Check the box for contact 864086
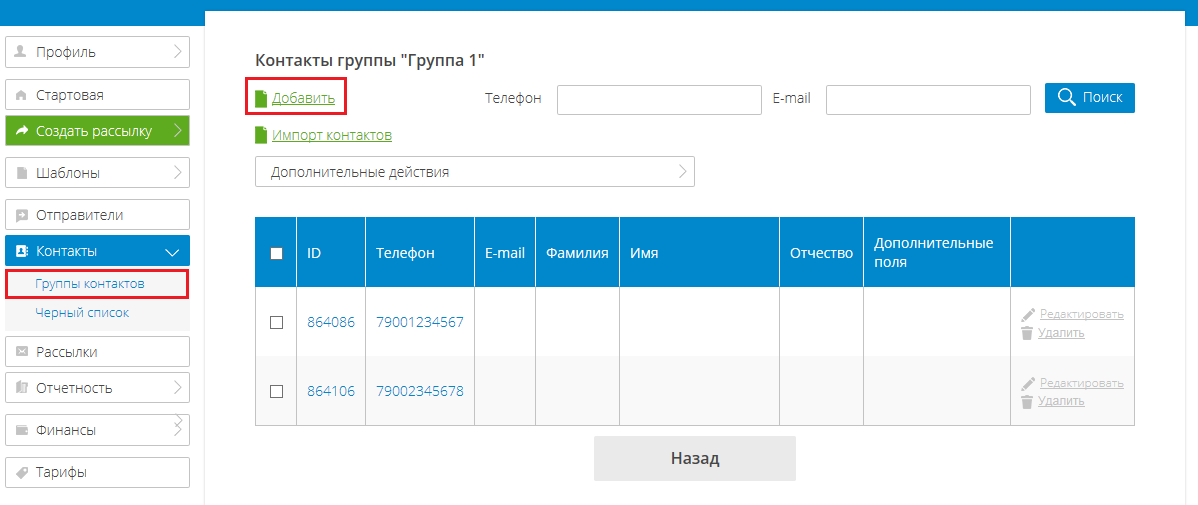1198x505 pixels. [277, 322]
